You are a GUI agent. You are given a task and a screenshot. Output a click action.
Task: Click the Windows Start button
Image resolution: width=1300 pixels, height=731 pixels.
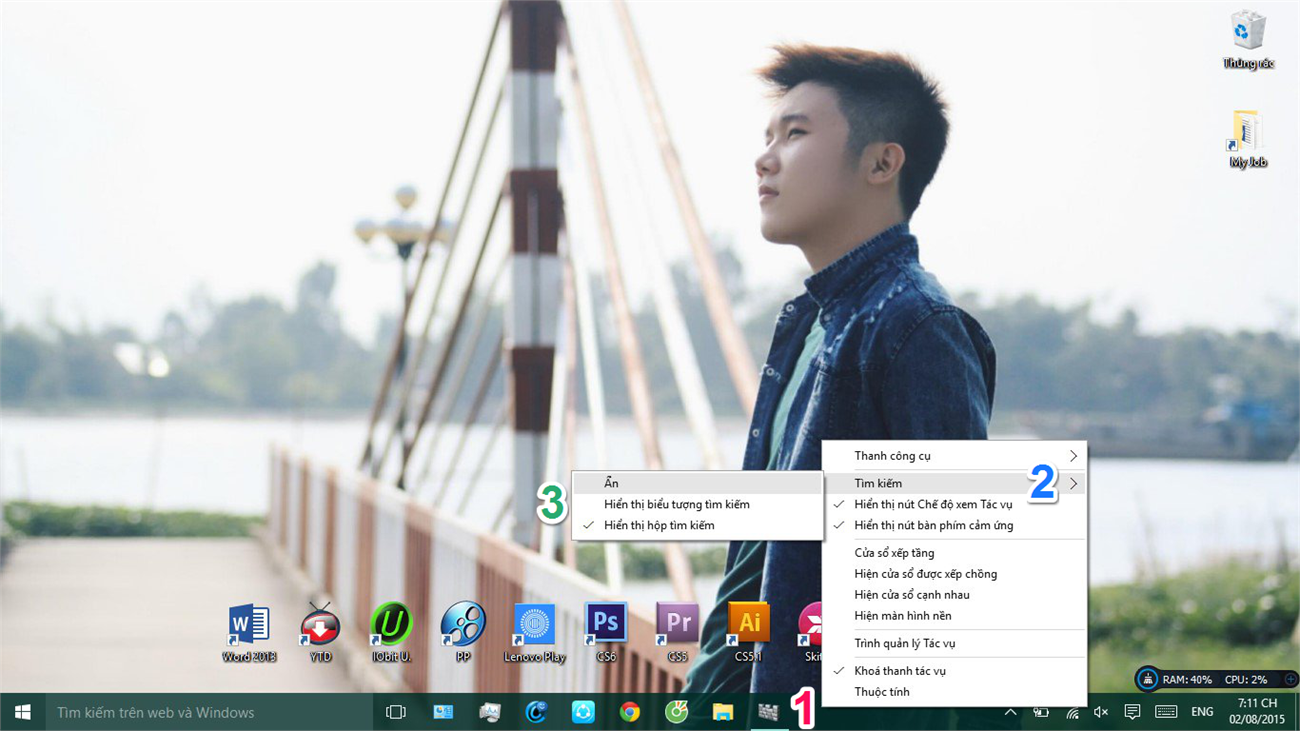tap(22, 712)
